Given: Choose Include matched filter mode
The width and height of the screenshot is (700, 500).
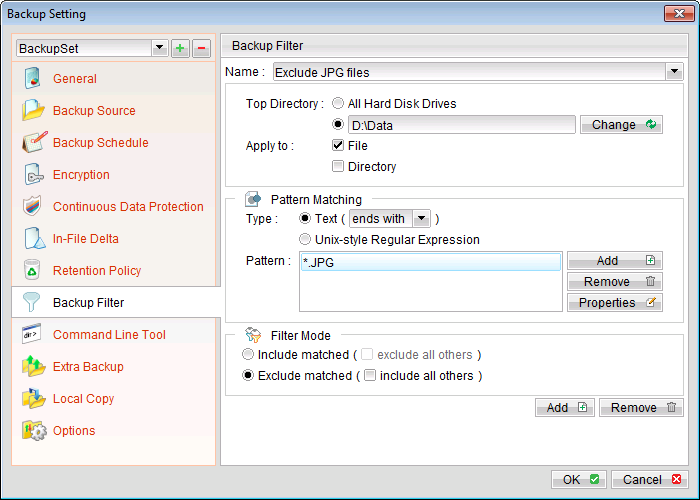Looking at the screenshot, I should coord(248,354).
